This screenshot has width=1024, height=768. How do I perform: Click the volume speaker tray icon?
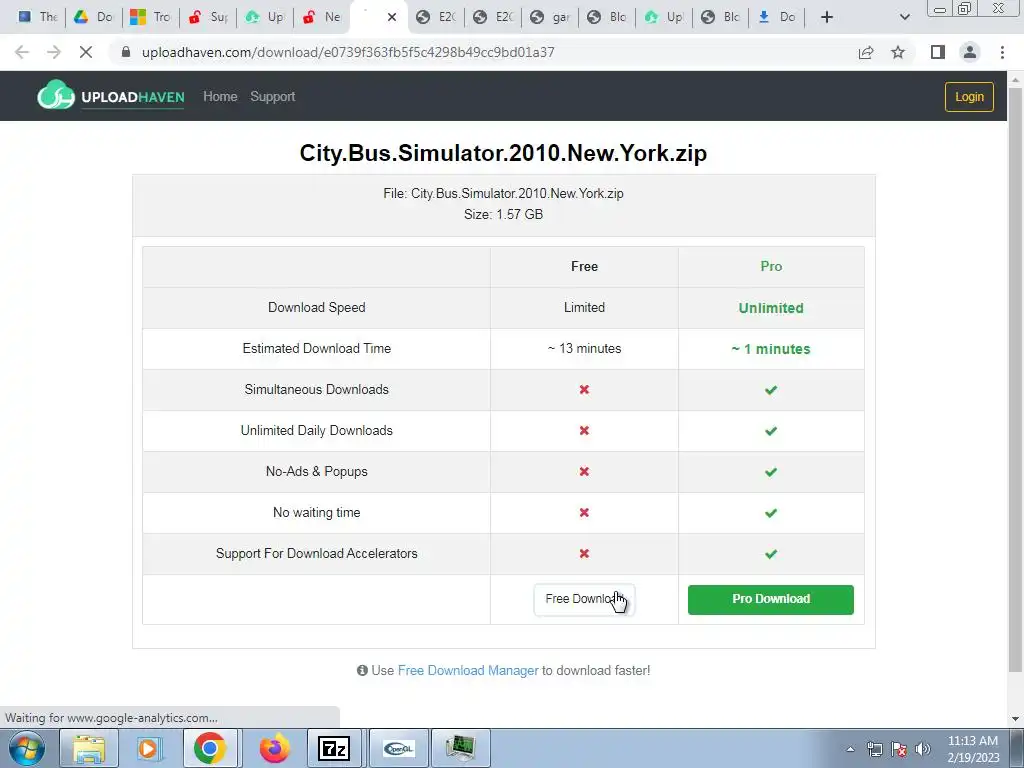point(923,750)
